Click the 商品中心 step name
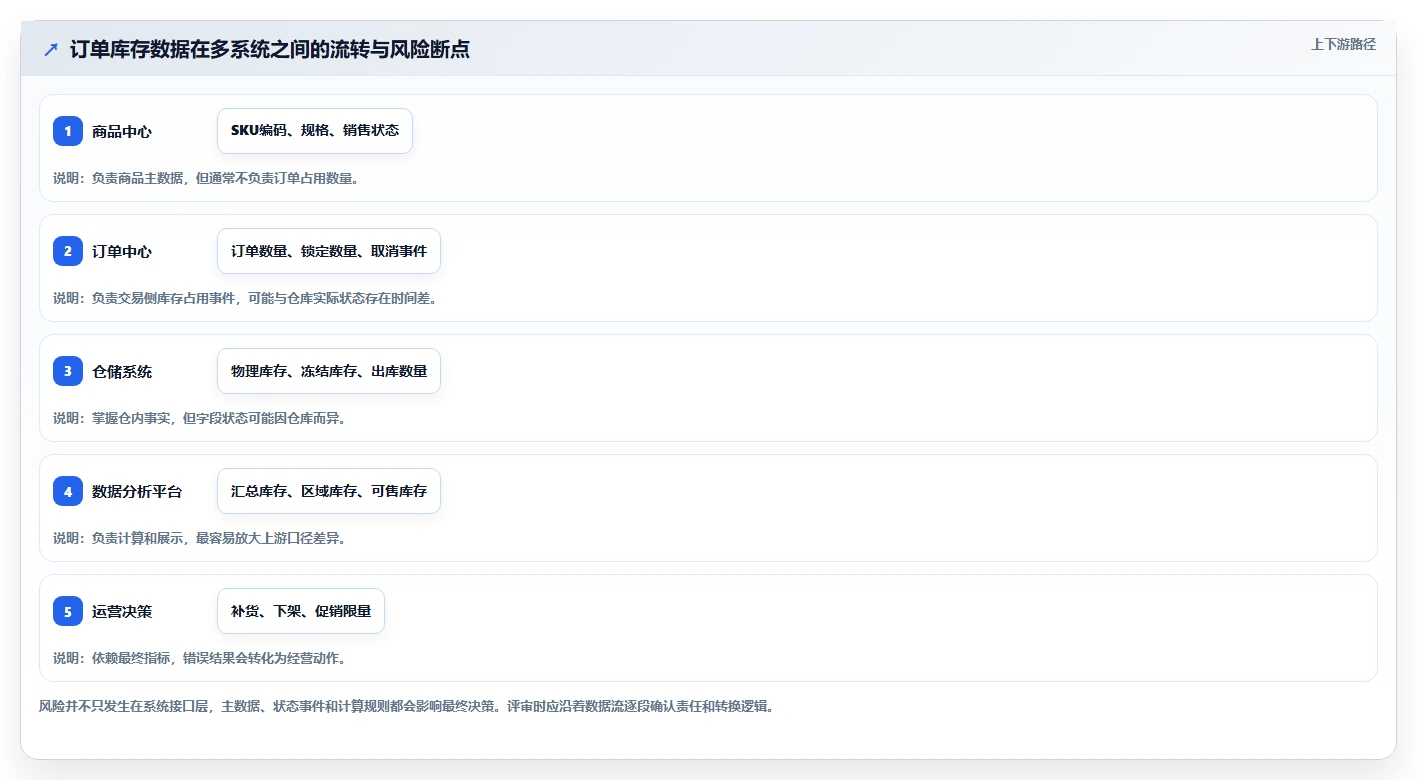Viewport: 1417px width, 780px height. tap(122, 131)
